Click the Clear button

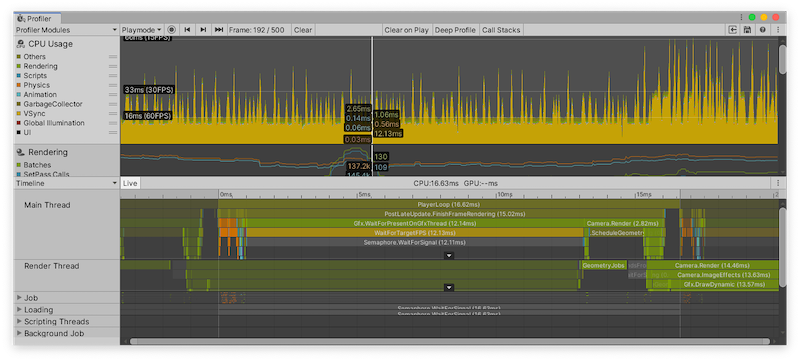pos(303,30)
